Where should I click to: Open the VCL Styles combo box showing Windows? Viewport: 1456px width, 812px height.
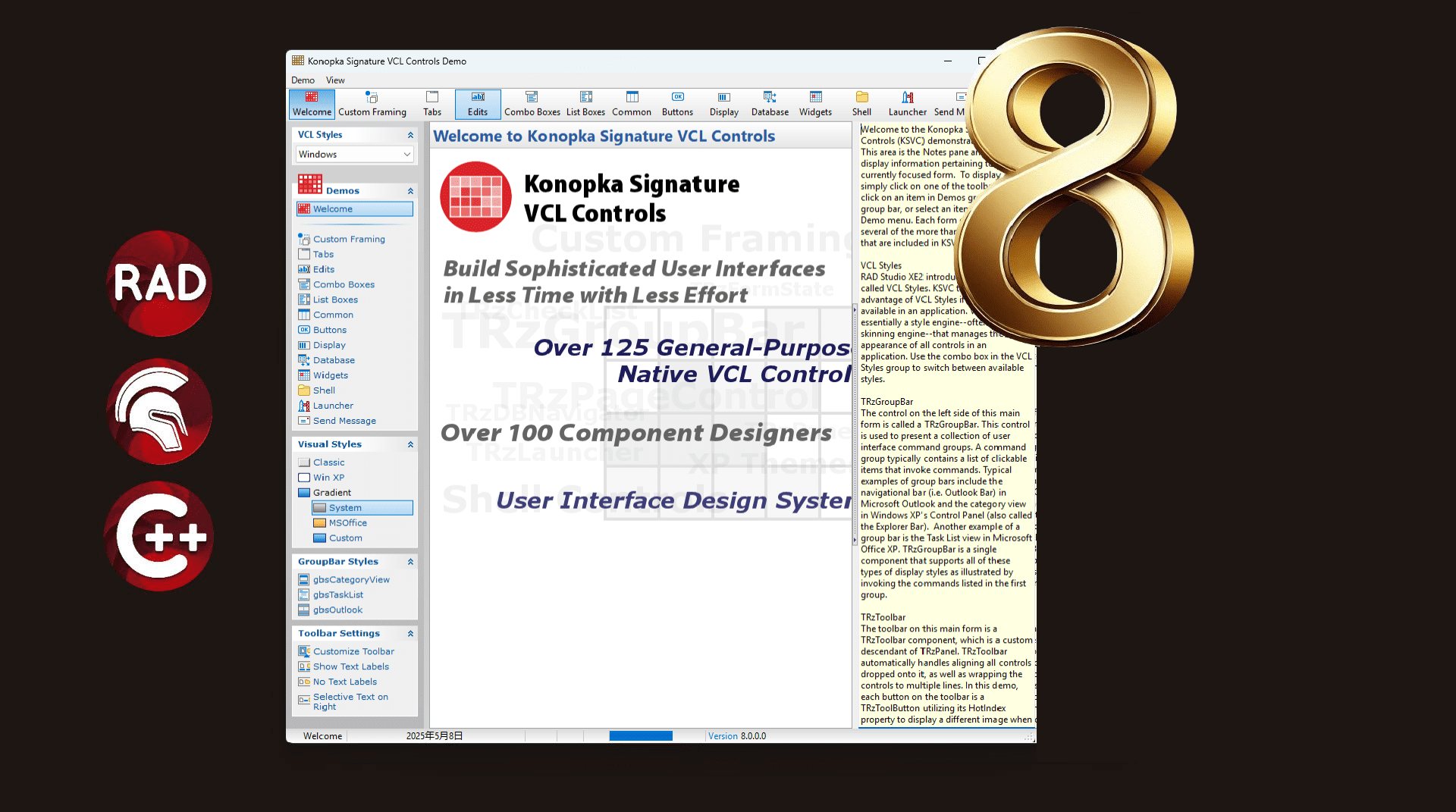click(x=354, y=155)
